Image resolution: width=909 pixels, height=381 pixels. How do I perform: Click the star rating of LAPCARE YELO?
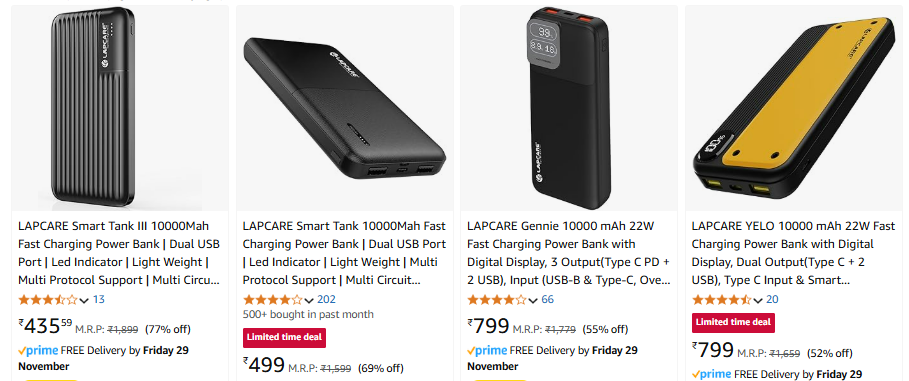(721, 300)
